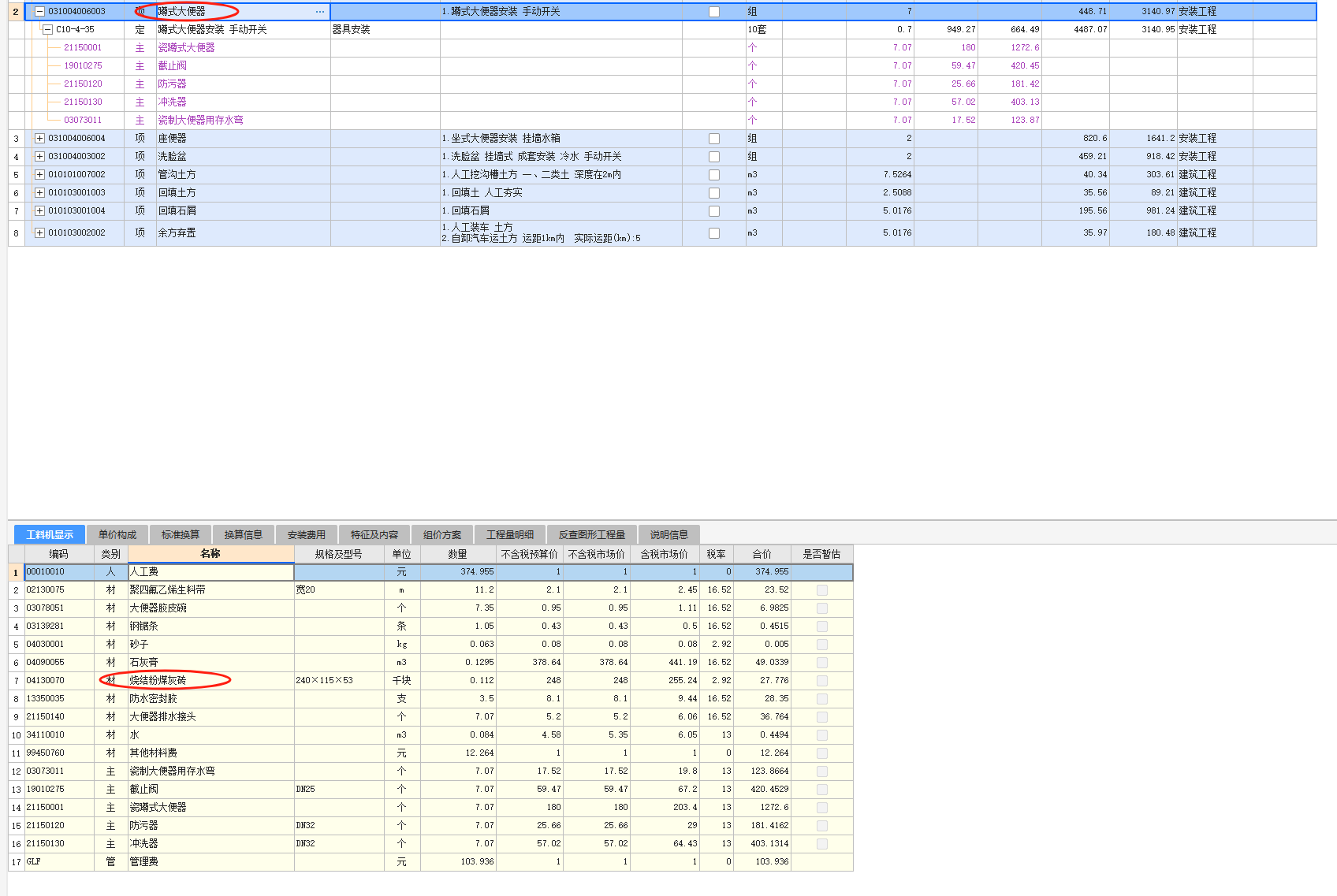Click the 240×115×53 specification cell
1337x896 pixels.
(339, 681)
